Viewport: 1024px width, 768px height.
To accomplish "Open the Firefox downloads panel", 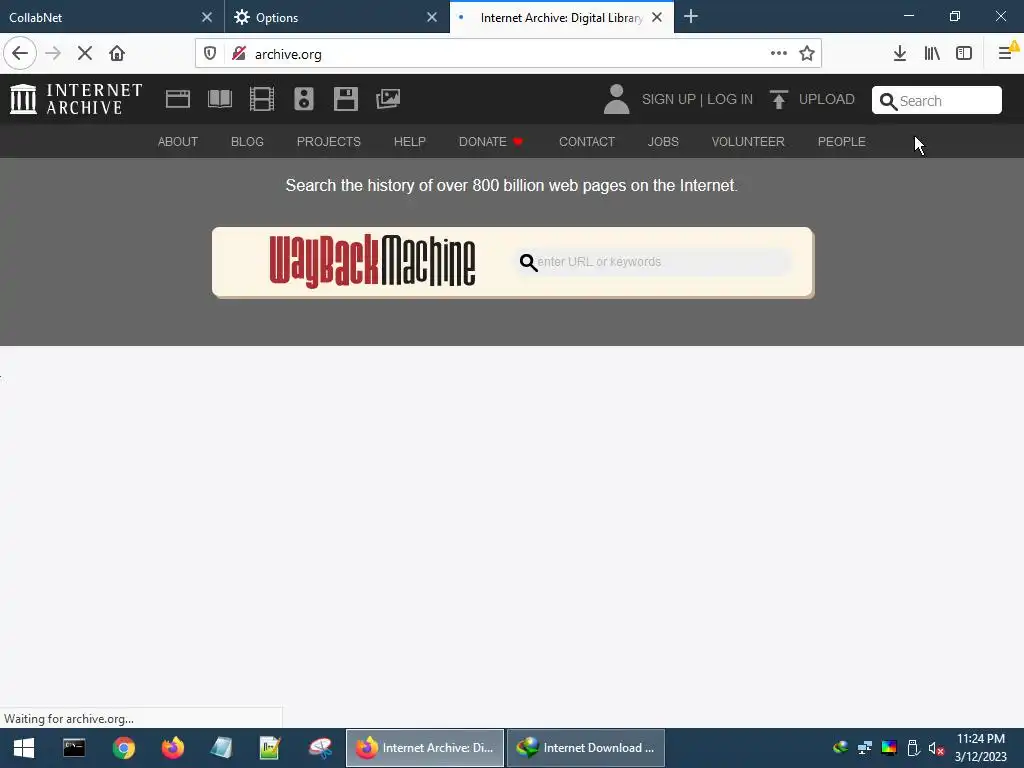I will (900, 54).
